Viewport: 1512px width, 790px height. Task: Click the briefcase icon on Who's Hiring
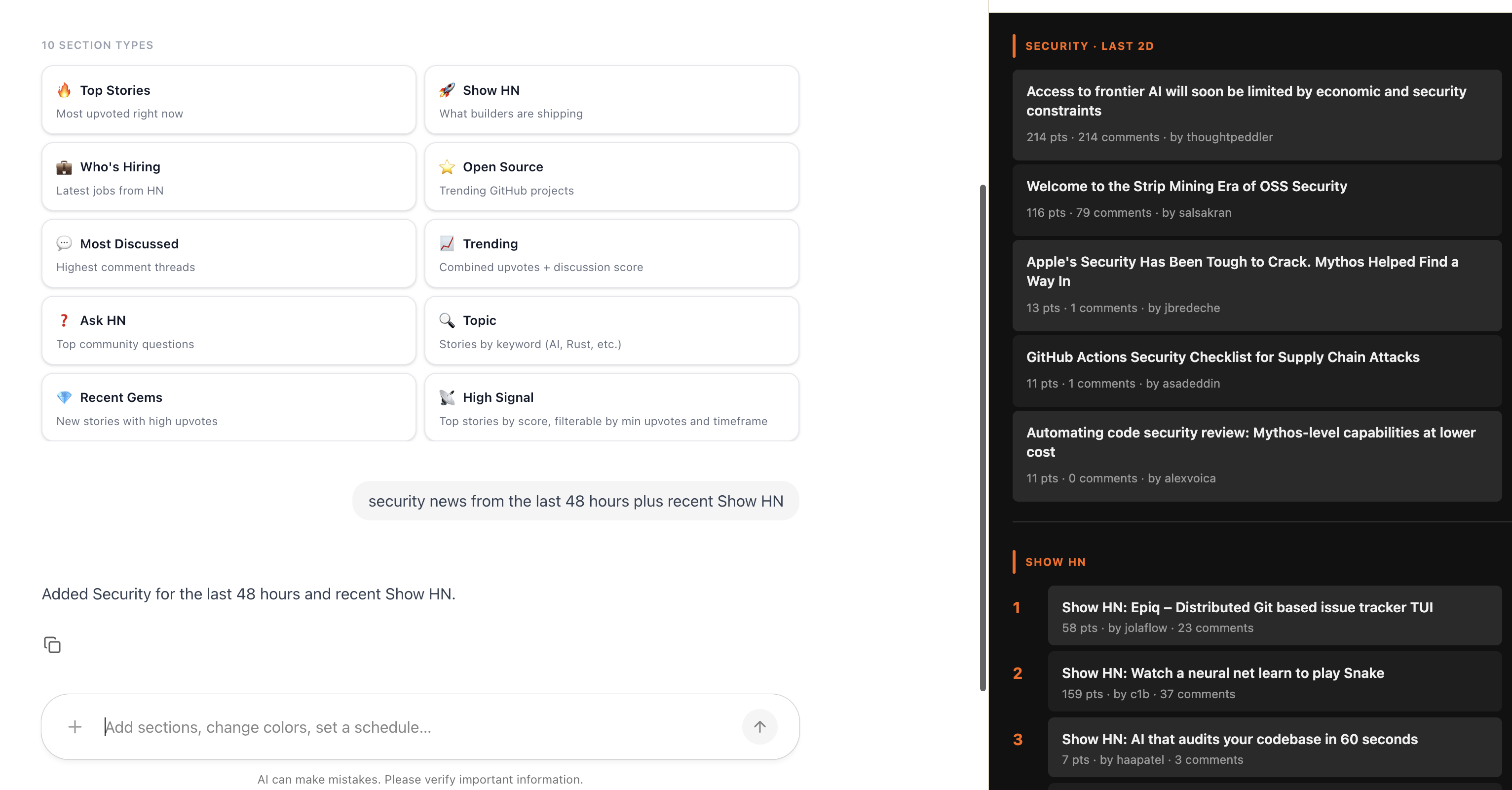(64, 167)
